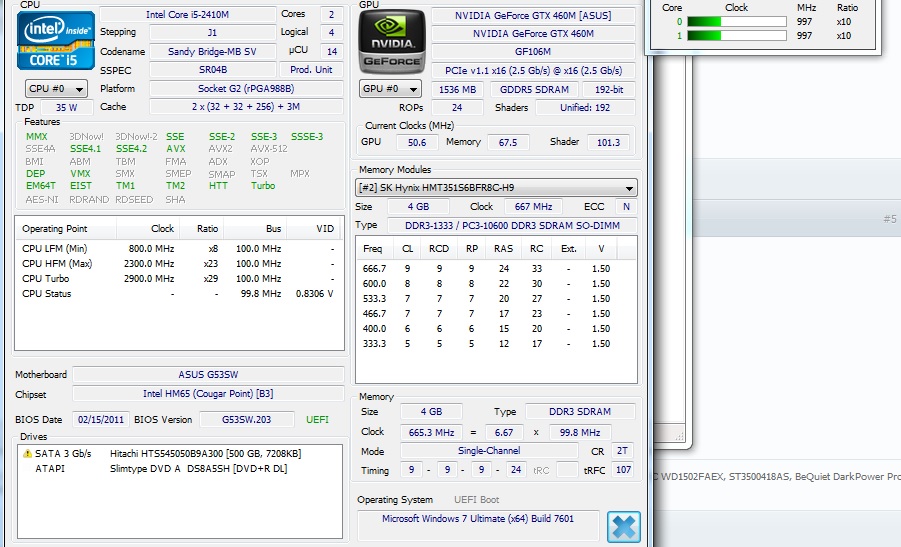
Task: Select the Slimtype DVD A DS8A5SH drive
Action: point(179,468)
